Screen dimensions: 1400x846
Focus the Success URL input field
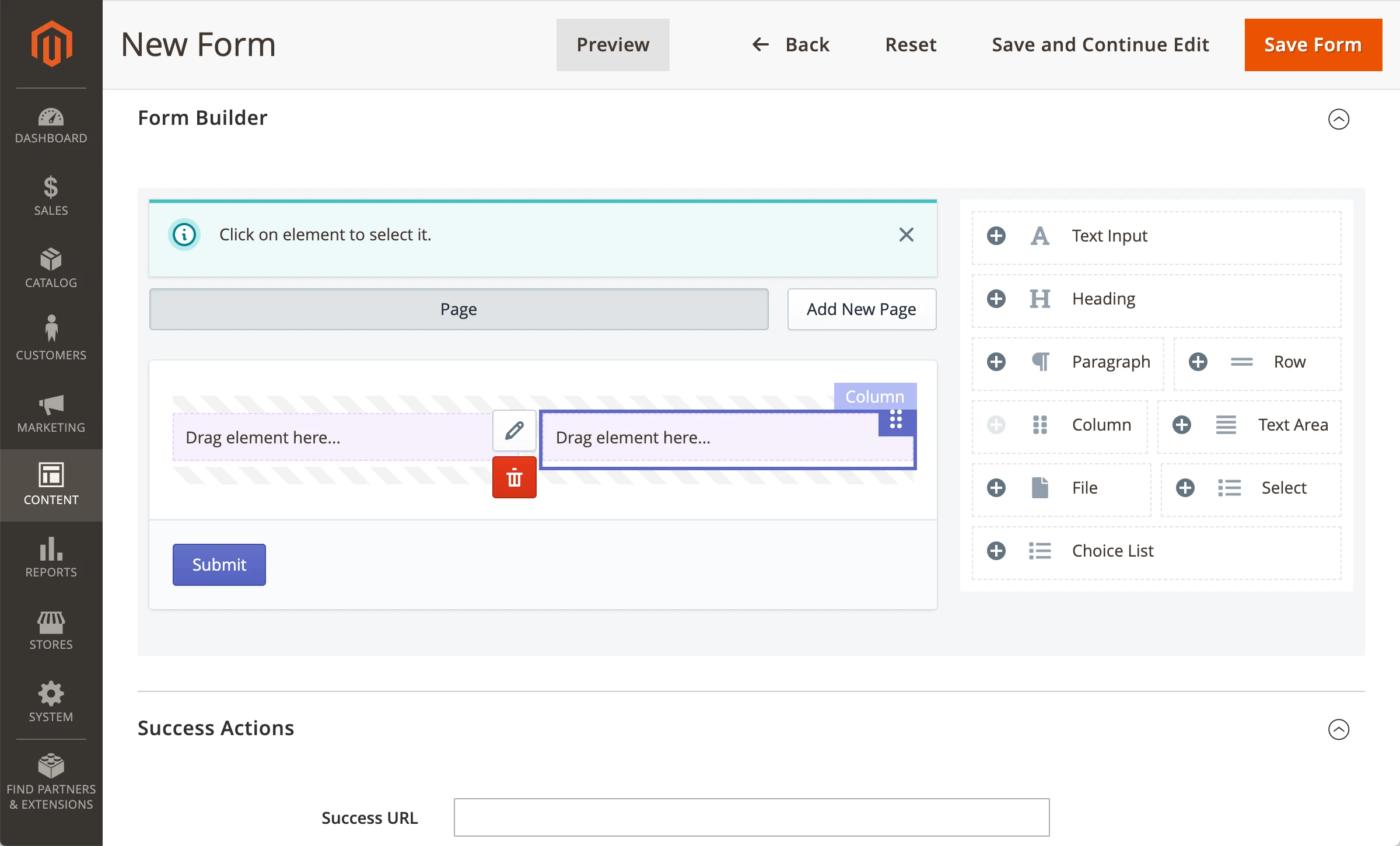tap(751, 817)
